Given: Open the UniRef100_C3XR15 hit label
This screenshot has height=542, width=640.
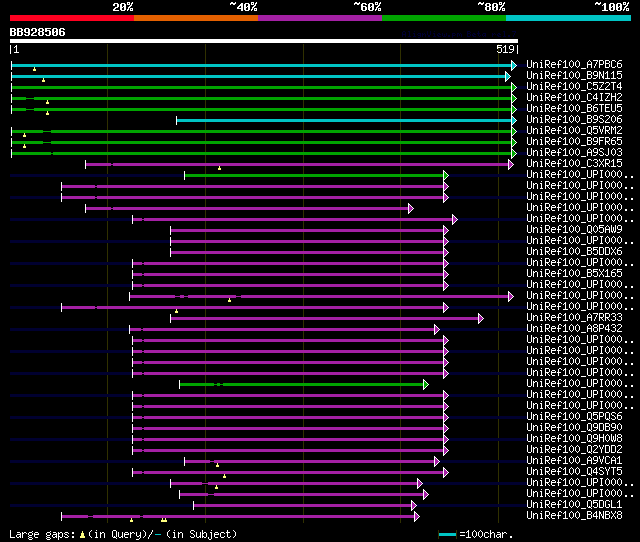Looking at the screenshot, I should tap(574, 164).
